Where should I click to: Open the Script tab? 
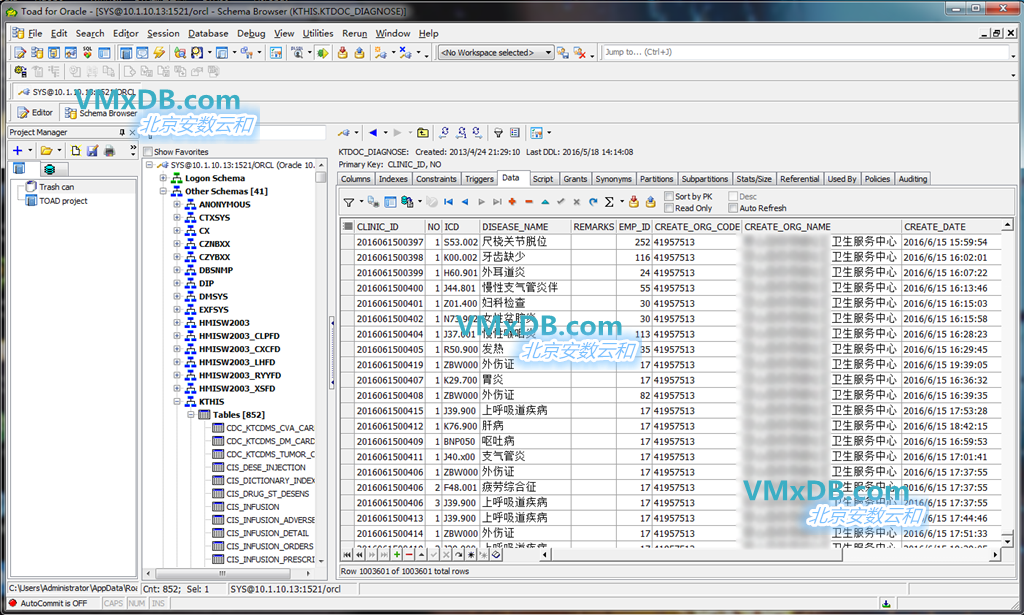coord(543,179)
